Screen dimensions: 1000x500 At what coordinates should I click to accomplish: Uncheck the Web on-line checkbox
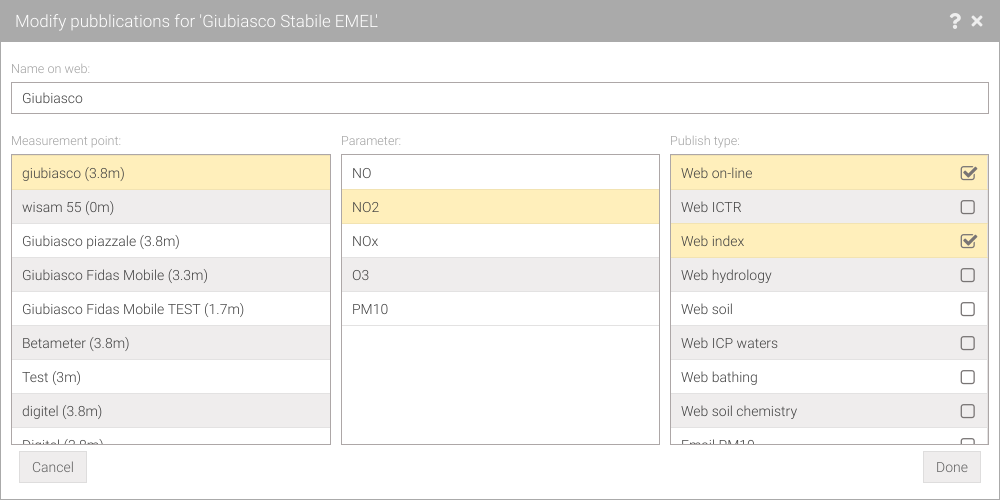[968, 173]
